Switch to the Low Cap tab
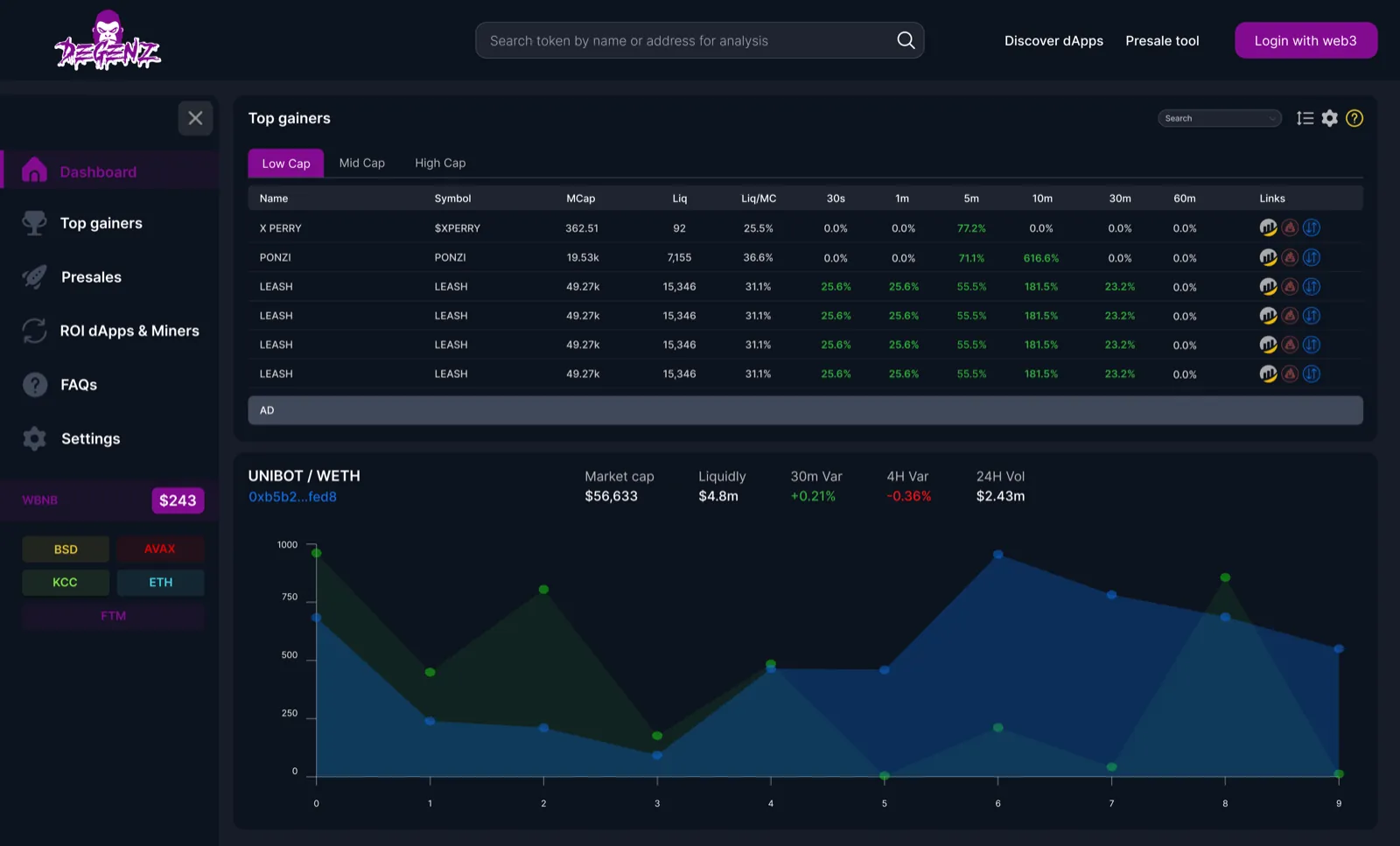The width and height of the screenshot is (1400, 846). coord(286,163)
